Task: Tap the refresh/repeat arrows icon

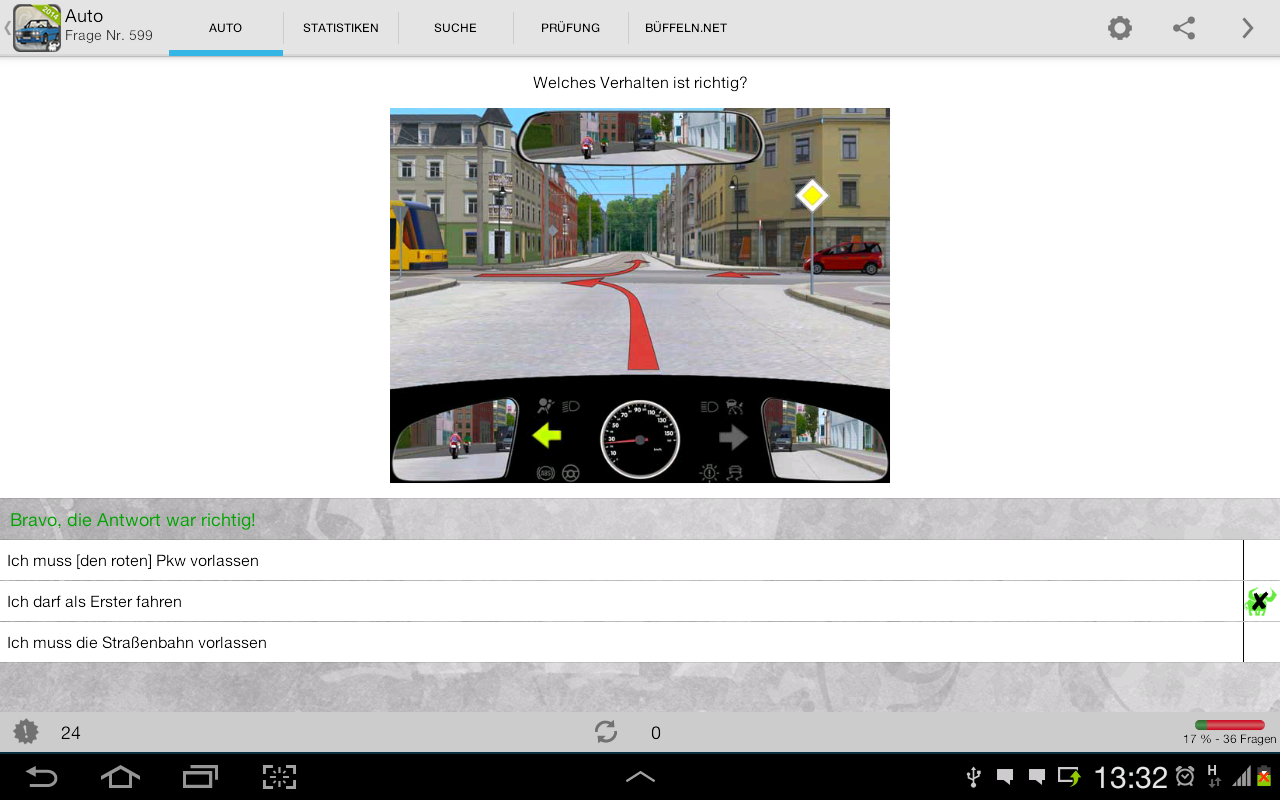Action: point(606,732)
